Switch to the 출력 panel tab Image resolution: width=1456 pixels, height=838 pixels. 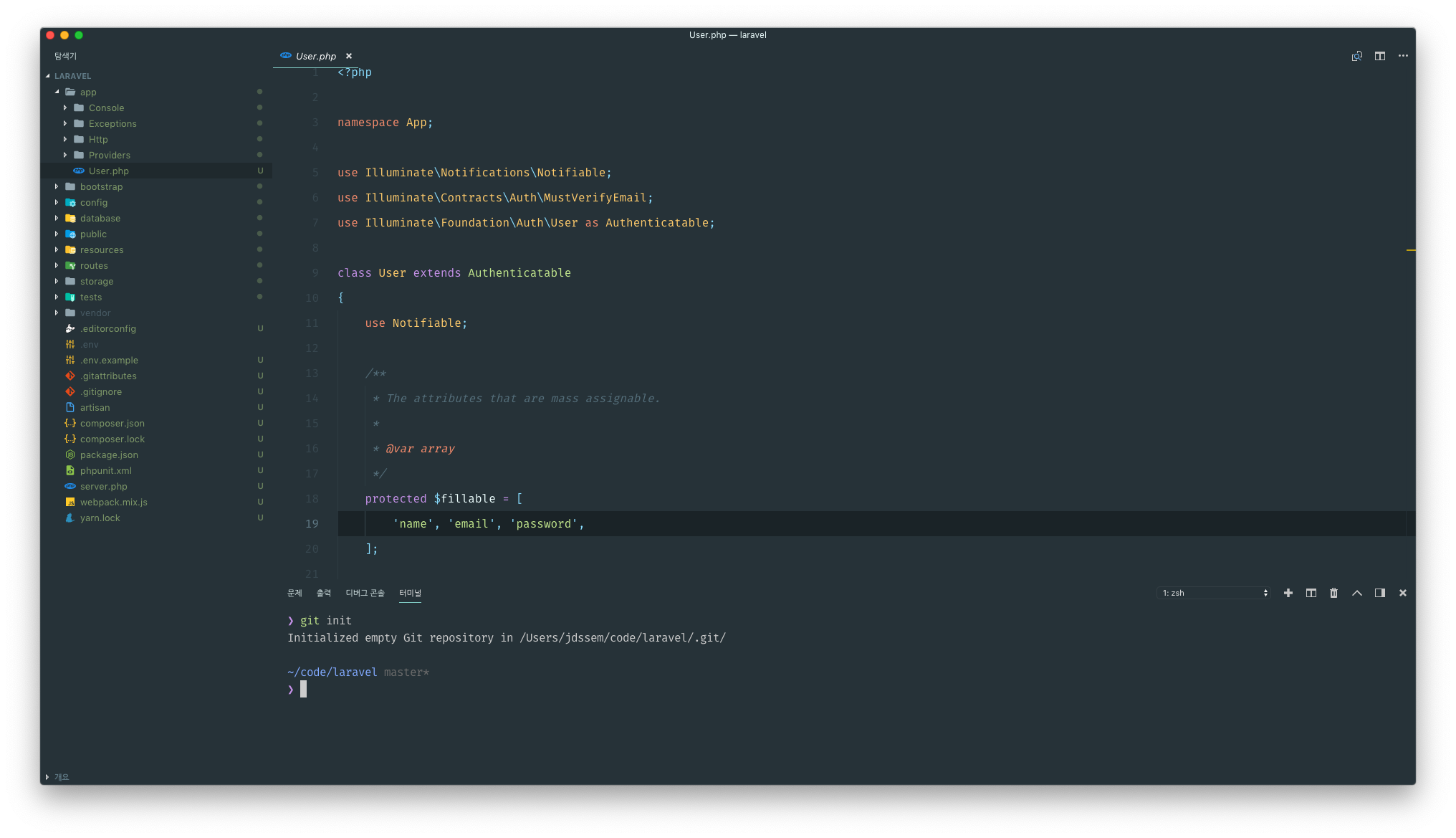(x=324, y=593)
